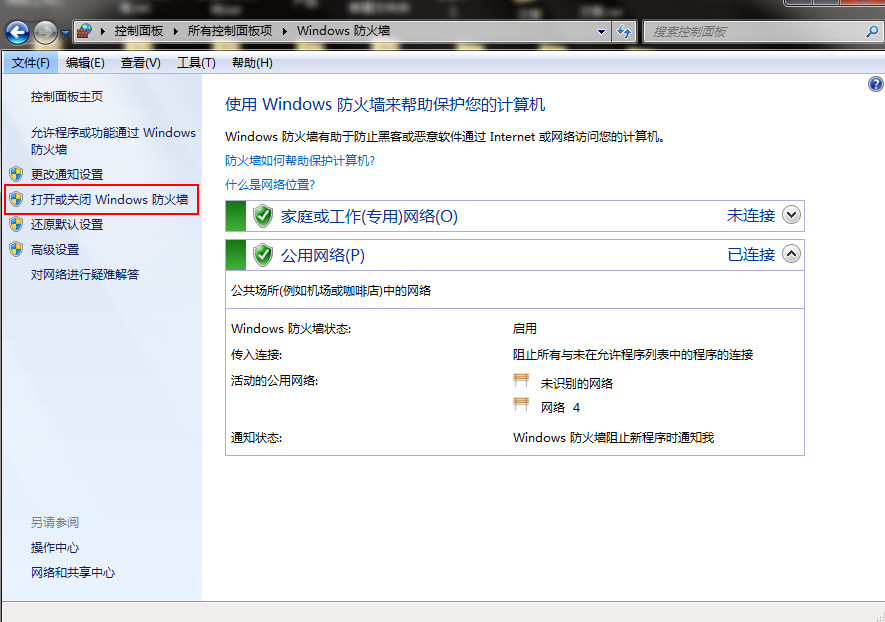This screenshot has height=622, width=885.
Task: Collapse the 公用网络 section chevron
Action: coord(789,254)
